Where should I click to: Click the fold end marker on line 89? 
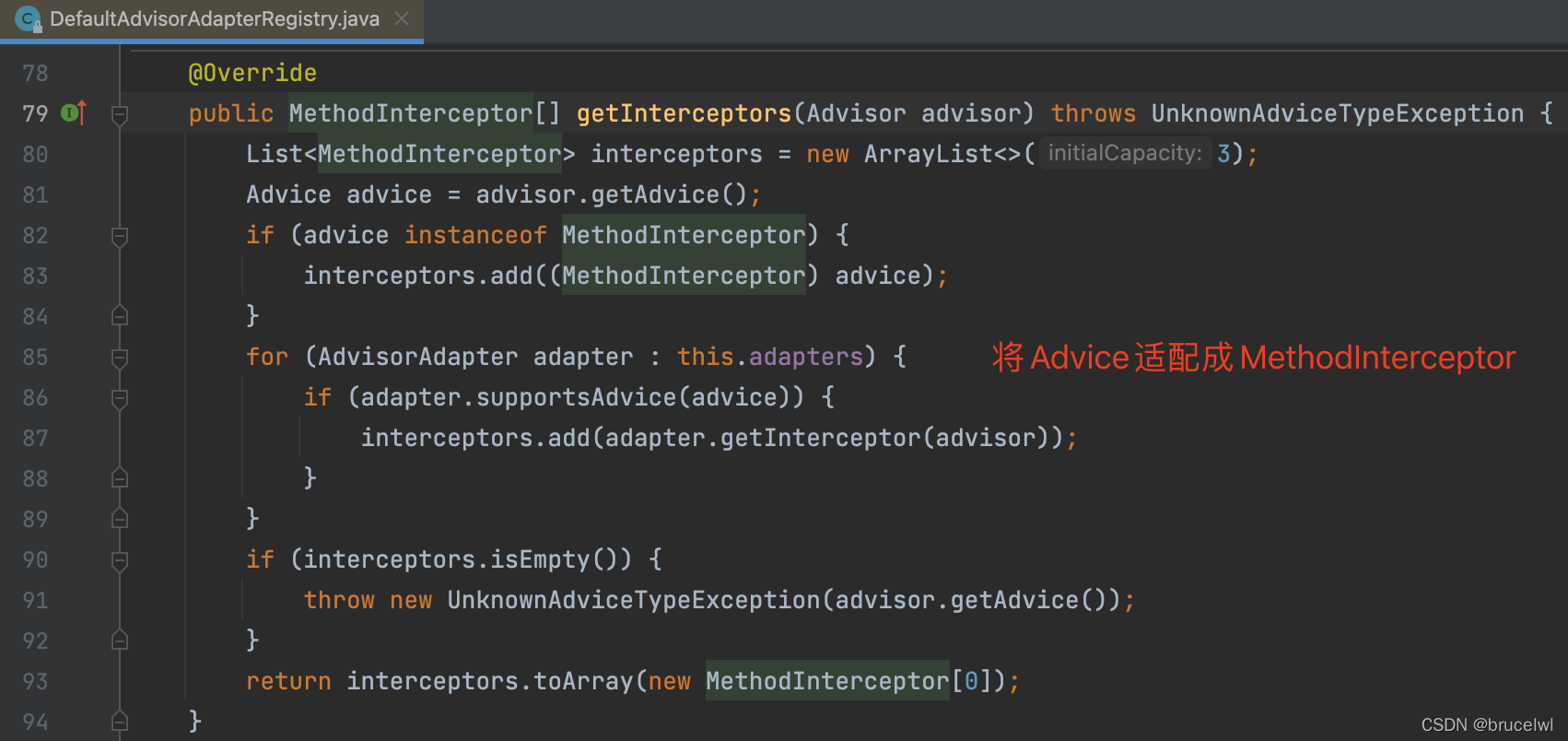pyautogui.click(x=119, y=519)
